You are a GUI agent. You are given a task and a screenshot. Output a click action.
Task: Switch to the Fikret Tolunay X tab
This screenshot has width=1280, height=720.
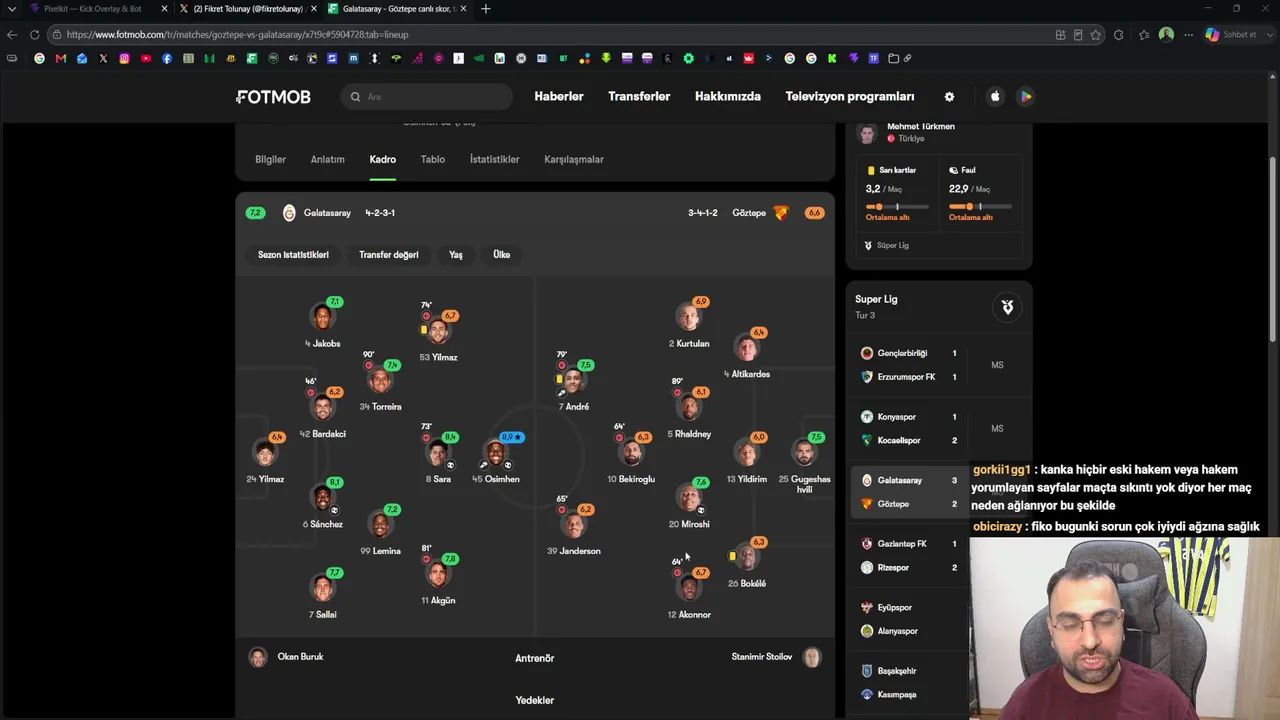tap(247, 9)
